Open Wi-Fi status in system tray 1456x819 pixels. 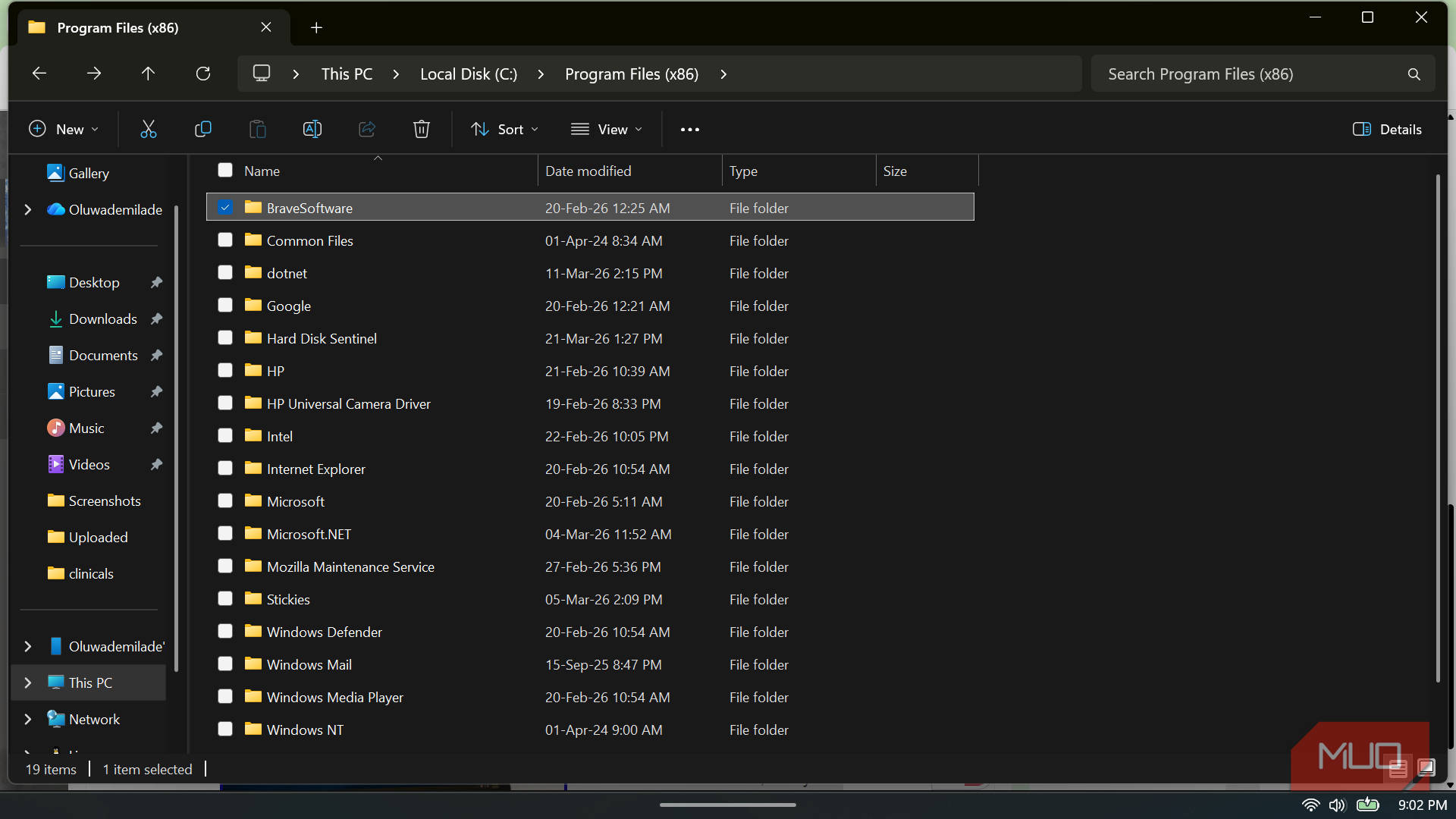1310,805
